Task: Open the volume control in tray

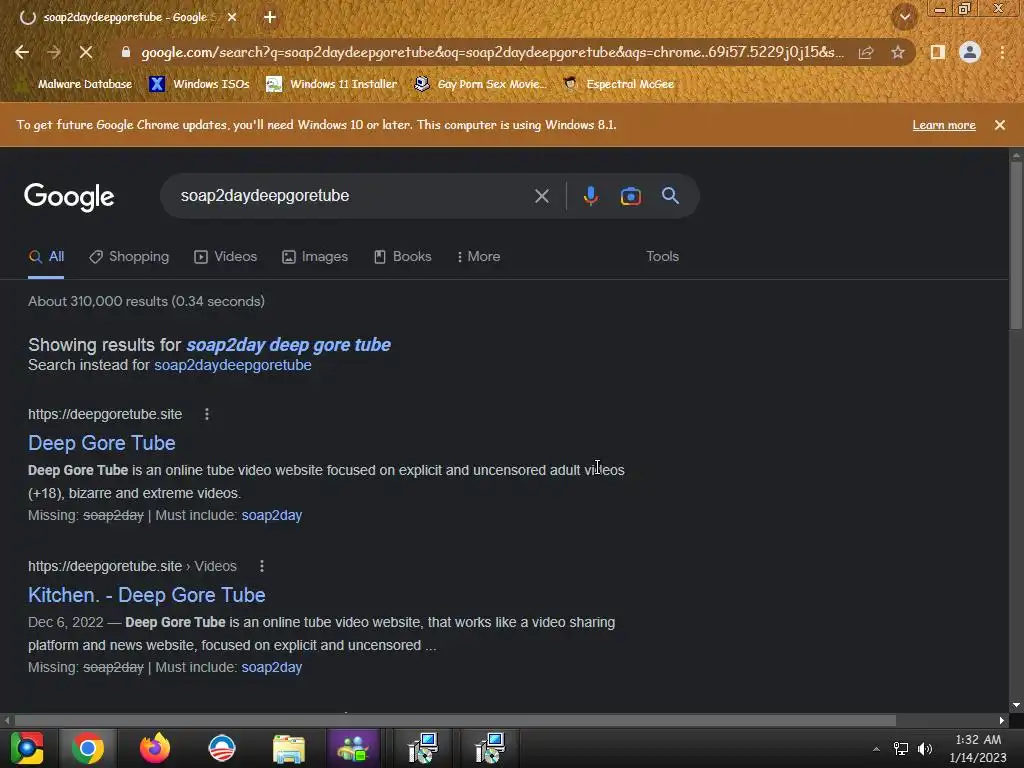Action: 925,749
